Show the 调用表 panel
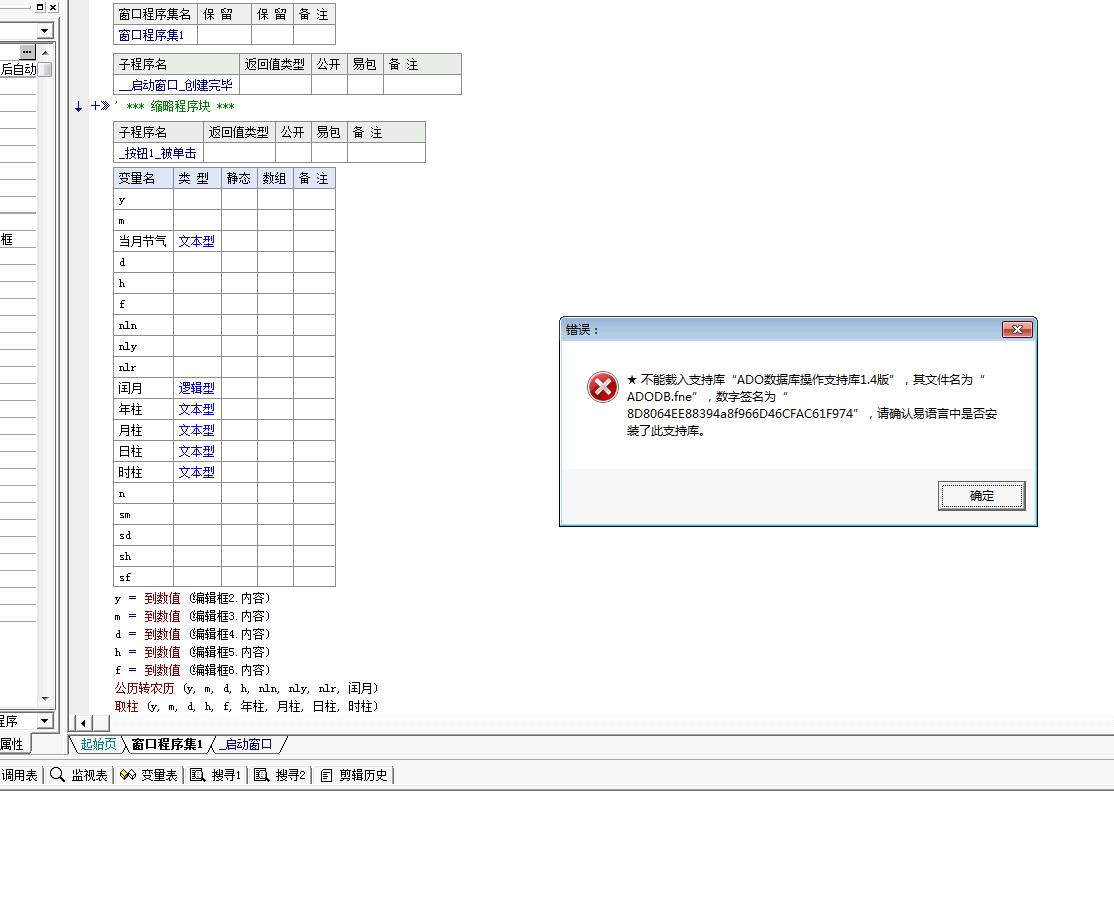The height and width of the screenshot is (915, 1114). pos(19,775)
